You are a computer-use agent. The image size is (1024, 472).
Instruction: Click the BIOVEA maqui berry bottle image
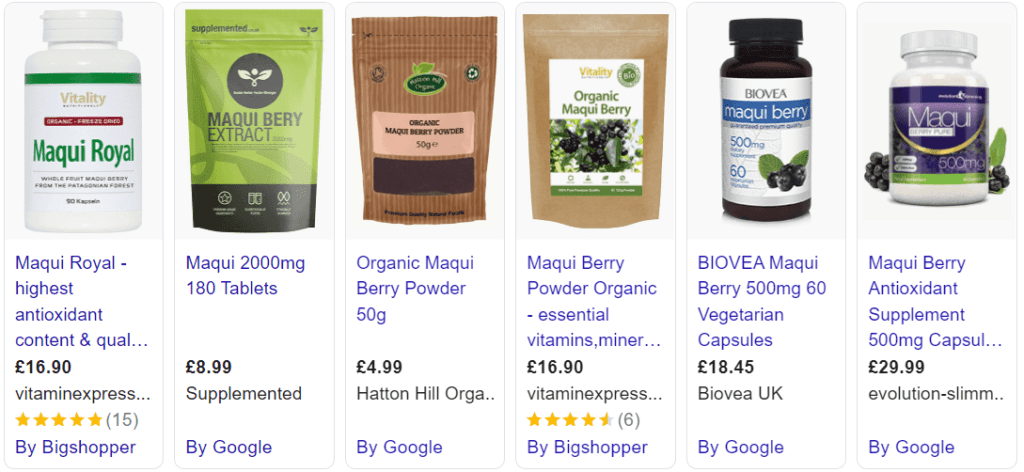(x=766, y=120)
